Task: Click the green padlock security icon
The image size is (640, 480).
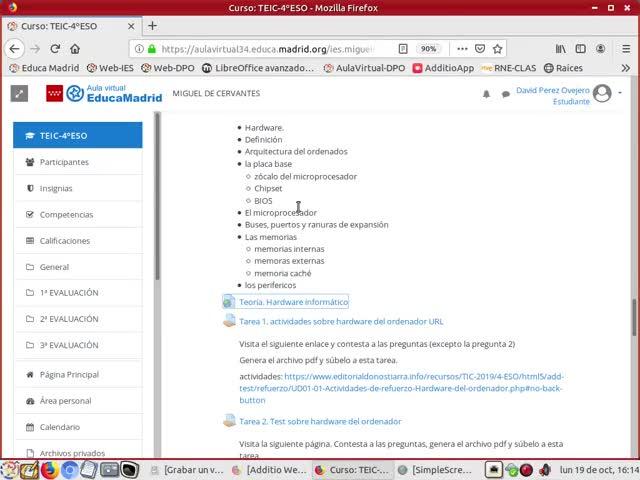Action: [151, 49]
